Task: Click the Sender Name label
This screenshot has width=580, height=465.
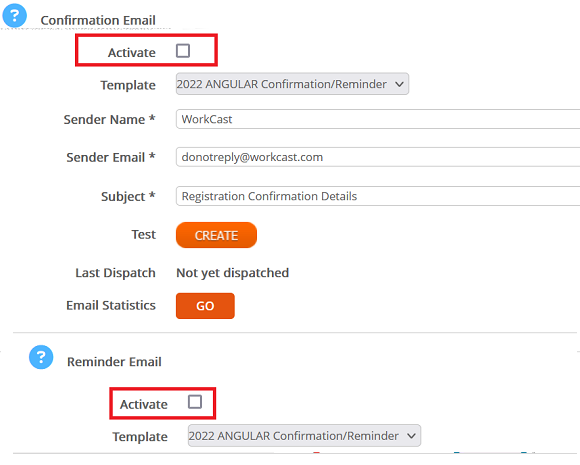Action: click(x=109, y=119)
